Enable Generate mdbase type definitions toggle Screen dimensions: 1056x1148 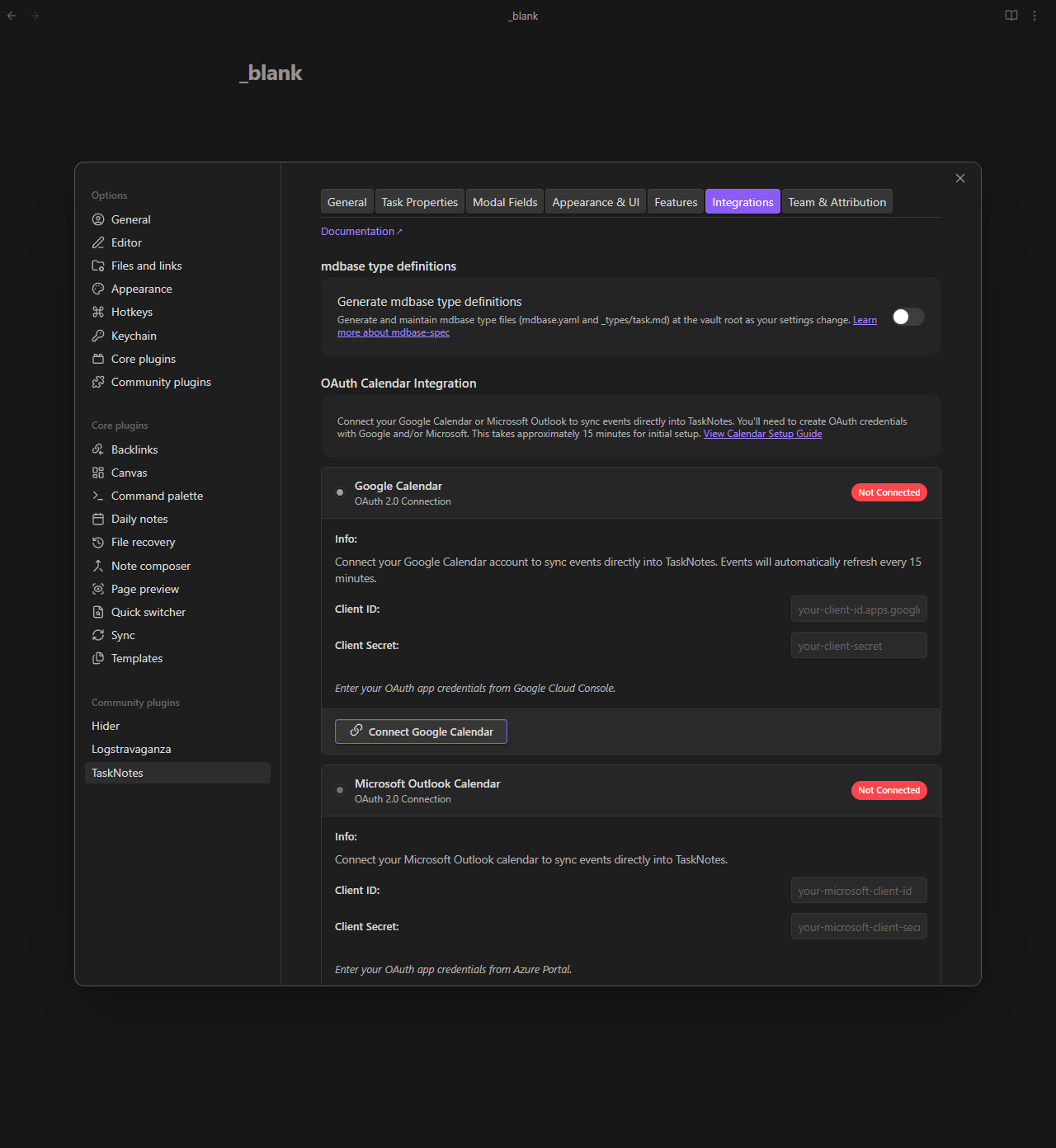coord(907,317)
